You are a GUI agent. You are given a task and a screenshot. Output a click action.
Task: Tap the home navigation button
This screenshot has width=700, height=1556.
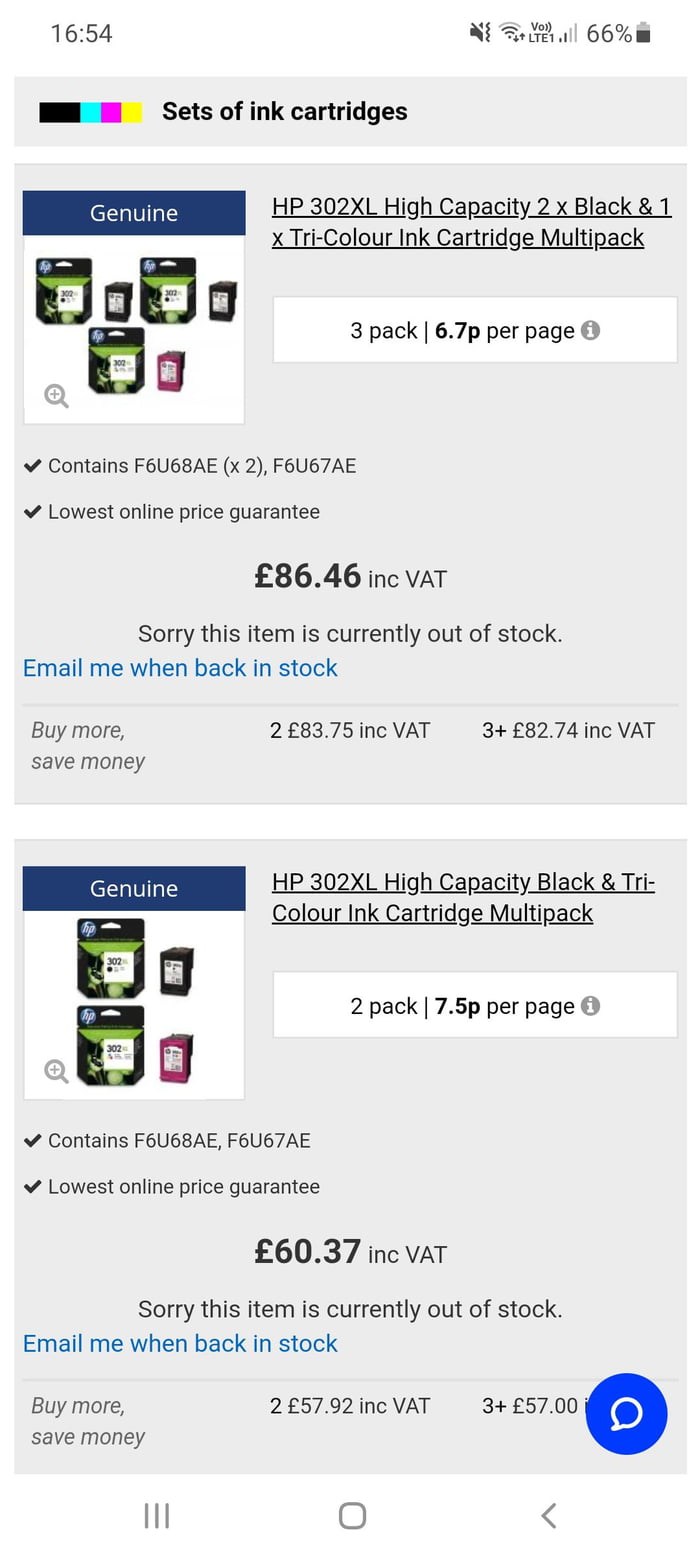tap(351, 1515)
